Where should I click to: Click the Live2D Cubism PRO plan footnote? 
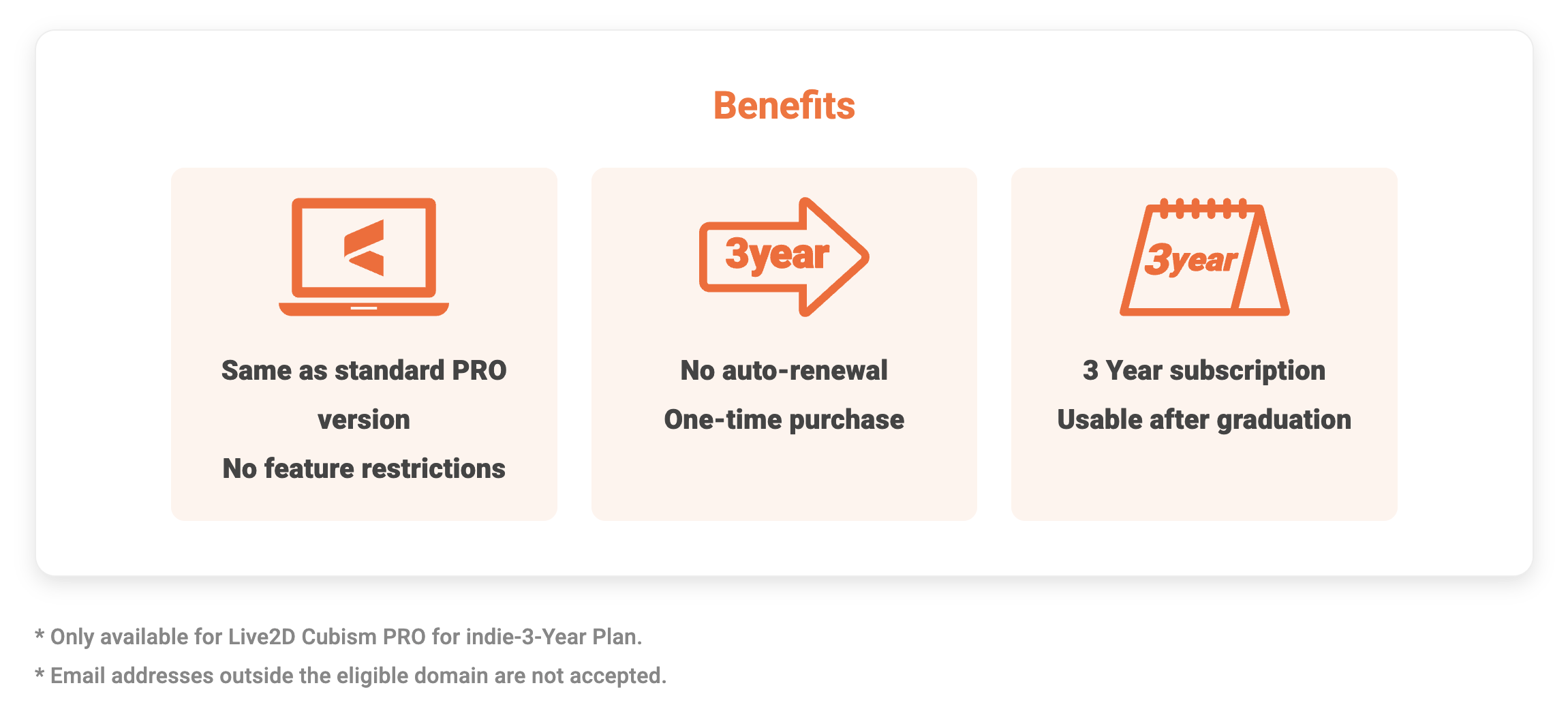339,637
